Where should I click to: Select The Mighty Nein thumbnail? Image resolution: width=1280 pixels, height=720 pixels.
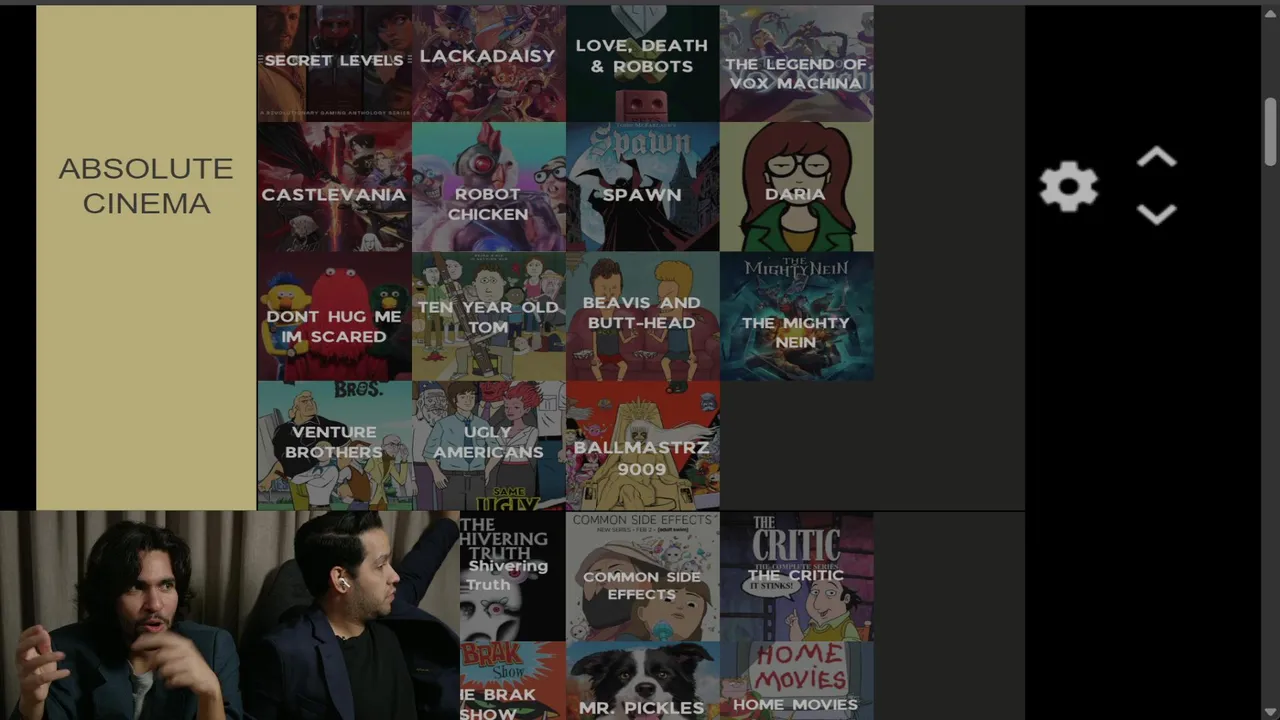tap(796, 316)
